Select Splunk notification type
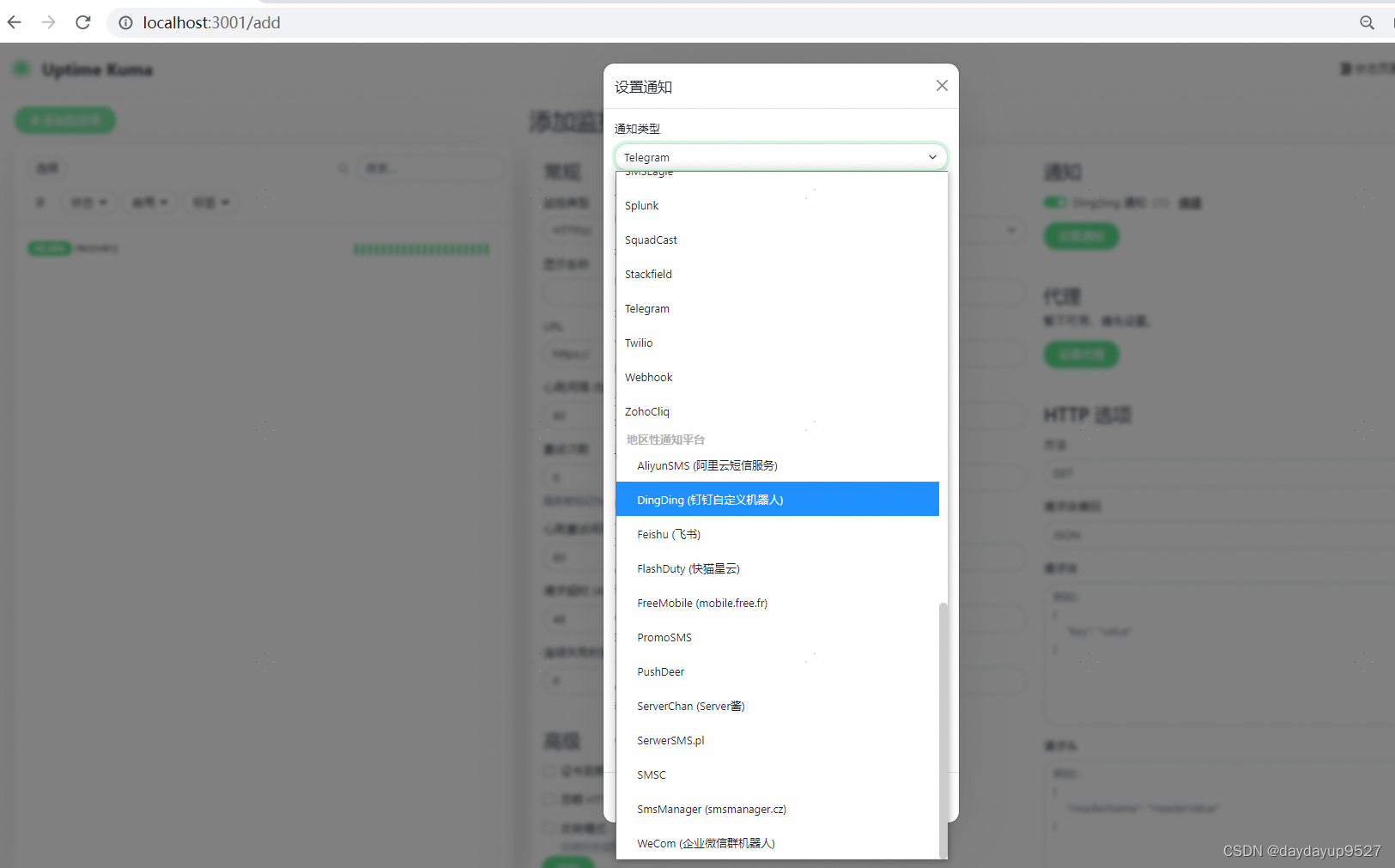1395x868 pixels. pos(777,206)
